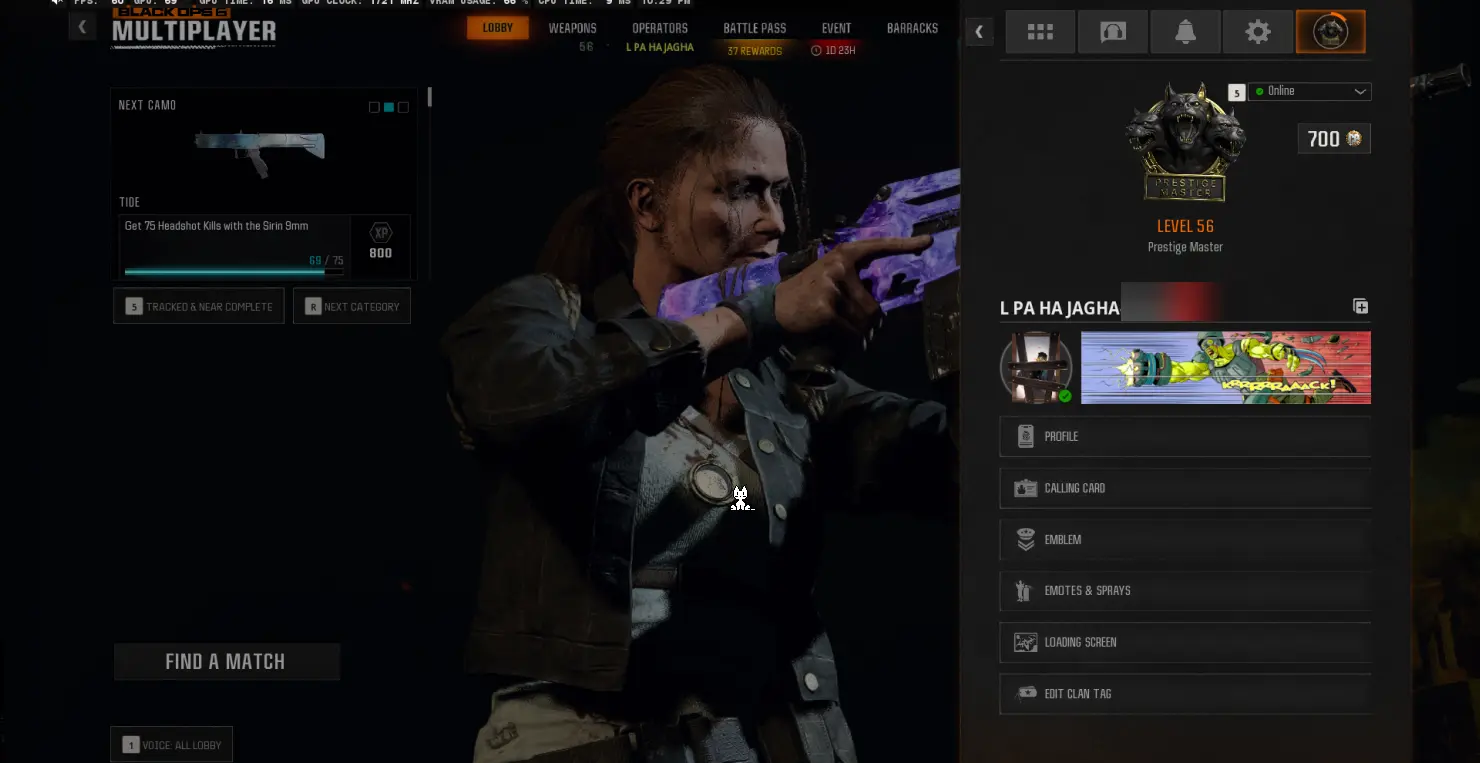Switch to the Barracks tab
The width and height of the screenshot is (1480, 763).
click(x=912, y=28)
